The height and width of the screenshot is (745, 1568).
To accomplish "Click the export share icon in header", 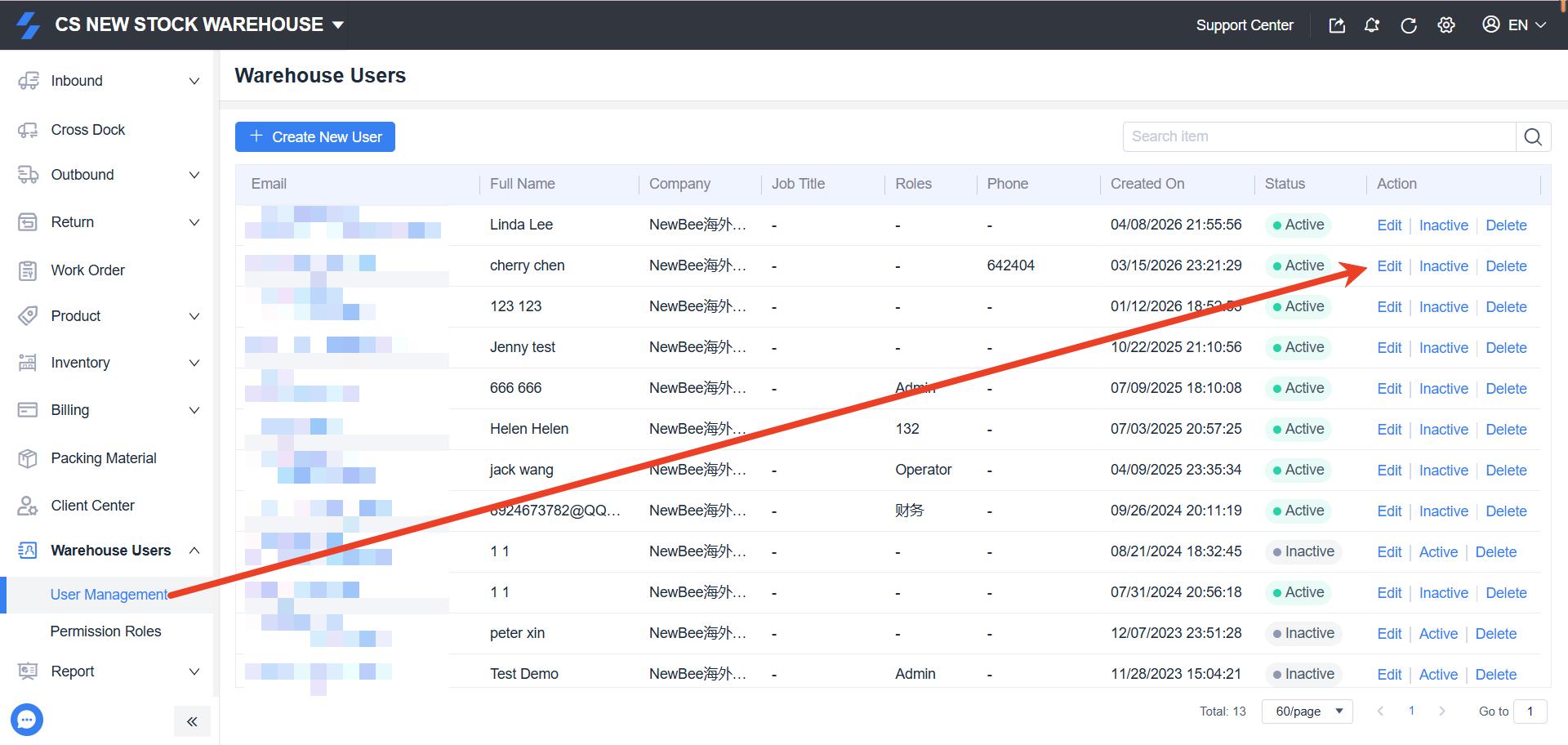I will tap(1337, 25).
